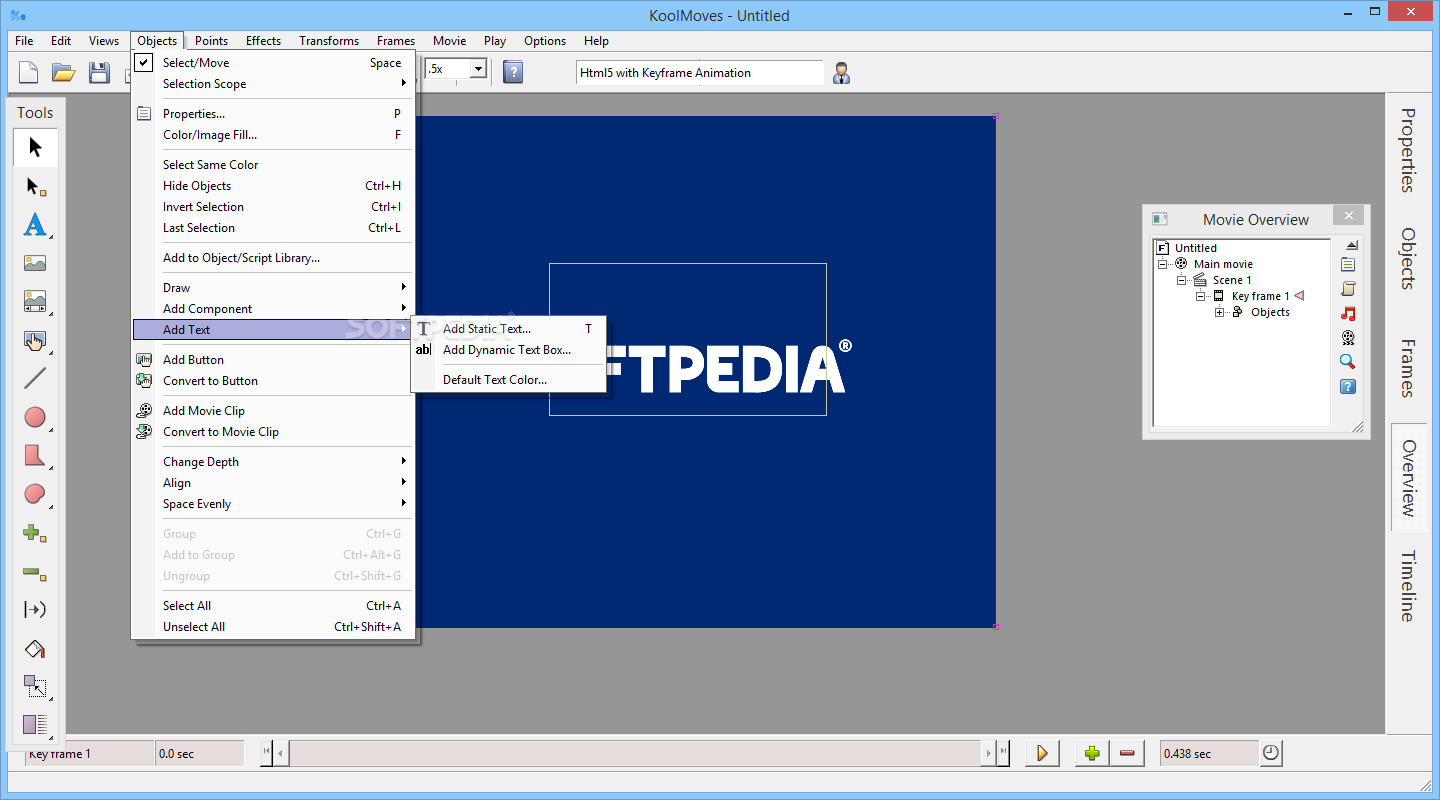The image size is (1440, 800).
Task: Open the Change Depth submenu
Action: point(273,462)
